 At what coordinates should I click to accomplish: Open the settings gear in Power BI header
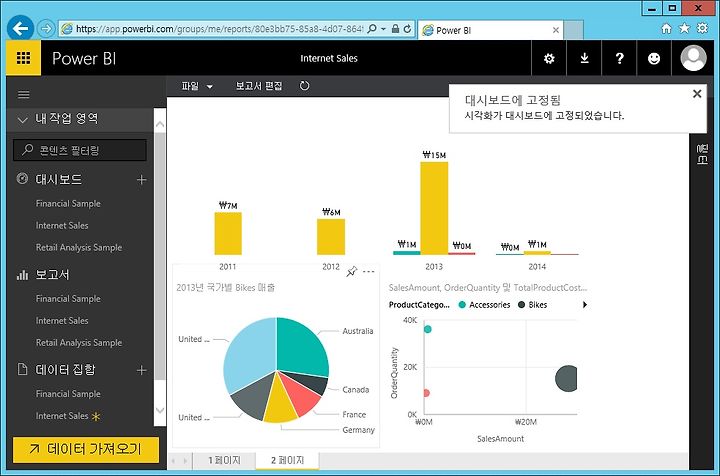tap(549, 58)
